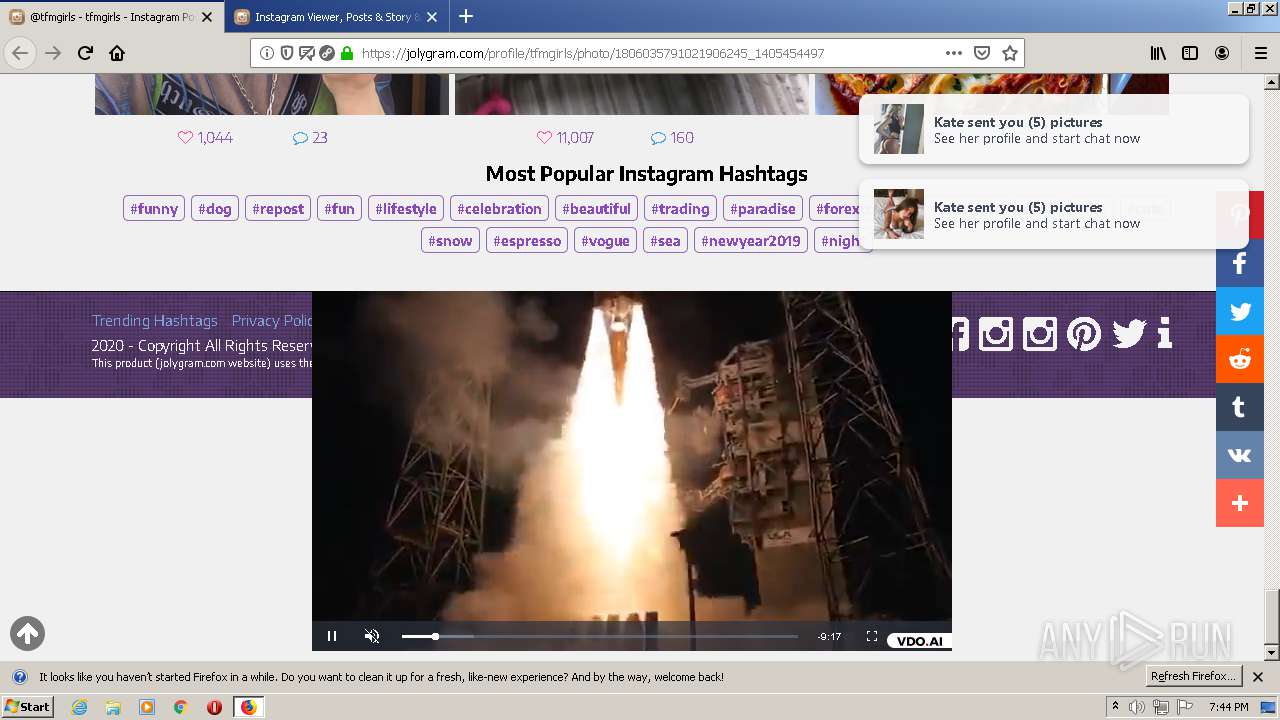Click the Refresh Firefox button
1280x720 pixels.
1194,677
